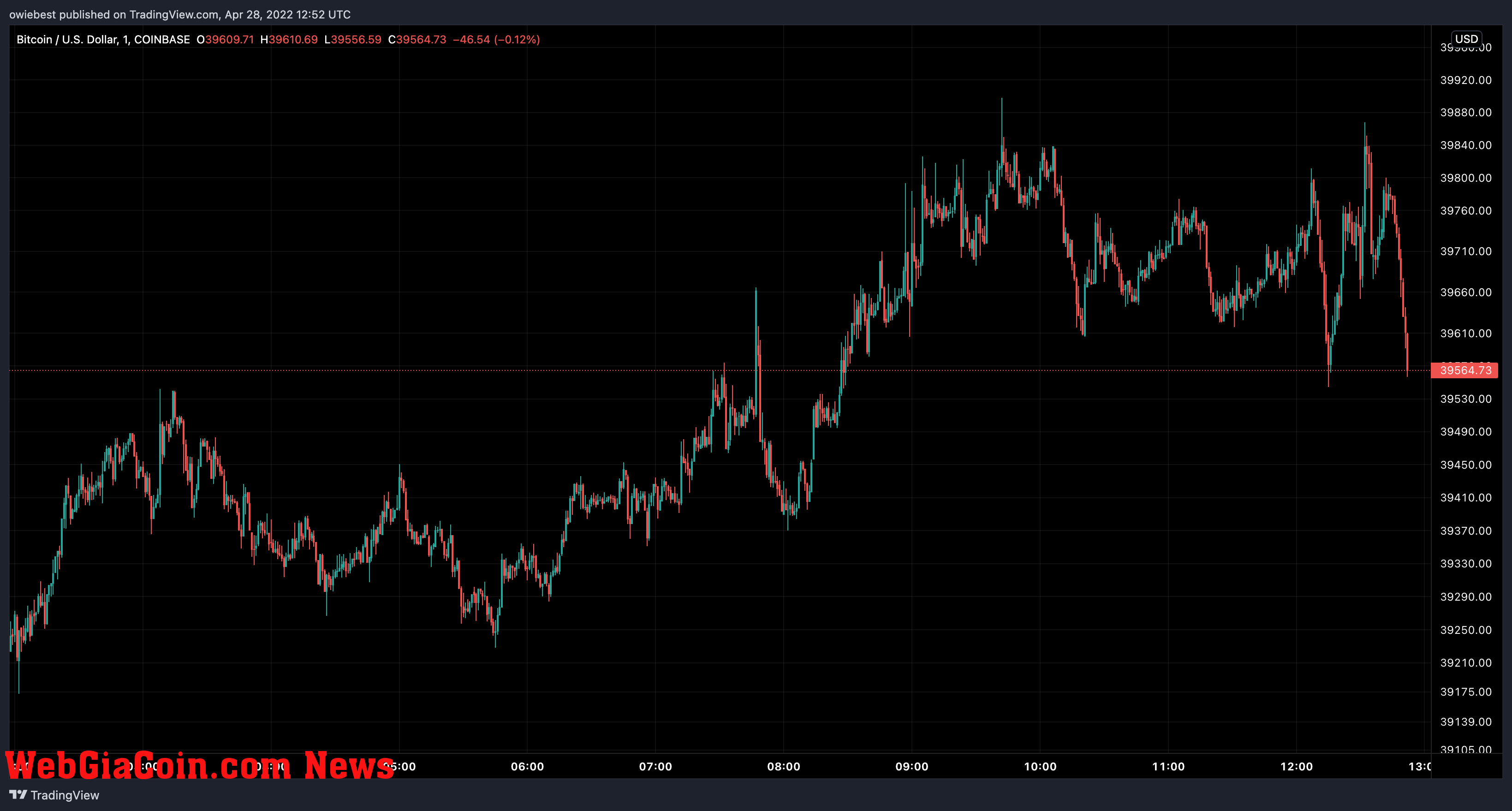1512x811 pixels.
Task: Click the close value C39564.73
Action: [x=417, y=39]
